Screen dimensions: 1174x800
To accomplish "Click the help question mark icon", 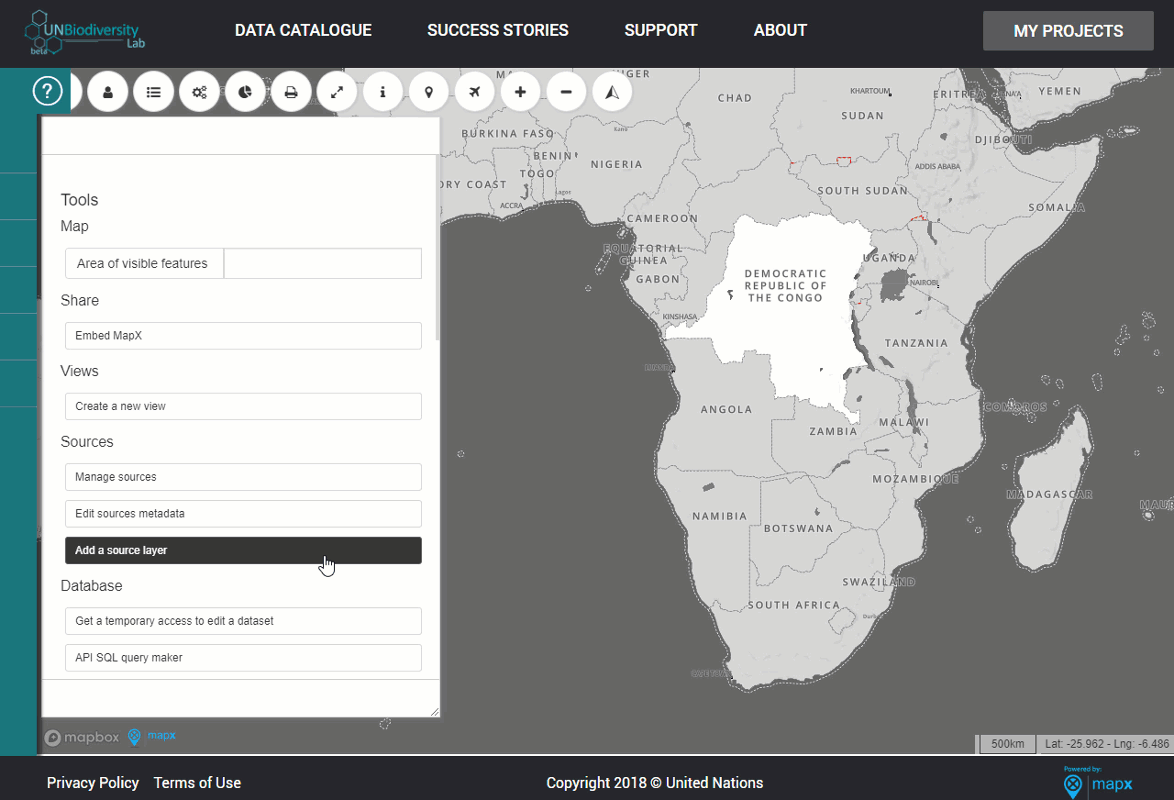I will pyautogui.click(x=47, y=91).
